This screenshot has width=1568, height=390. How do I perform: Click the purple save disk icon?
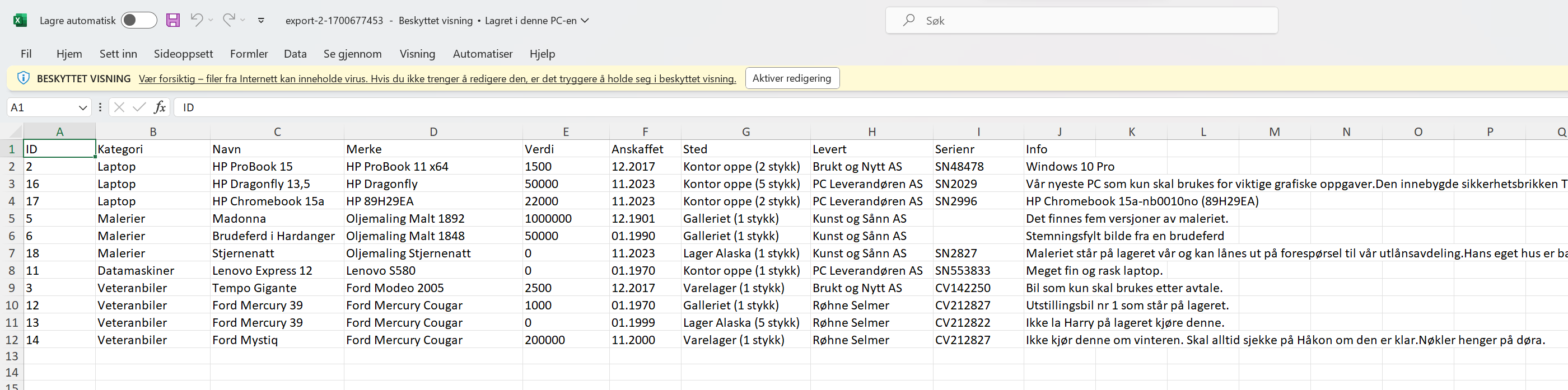point(173,20)
